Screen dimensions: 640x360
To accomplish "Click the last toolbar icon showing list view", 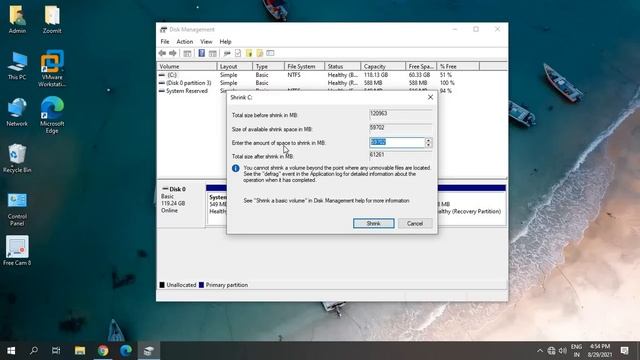I will [270, 53].
